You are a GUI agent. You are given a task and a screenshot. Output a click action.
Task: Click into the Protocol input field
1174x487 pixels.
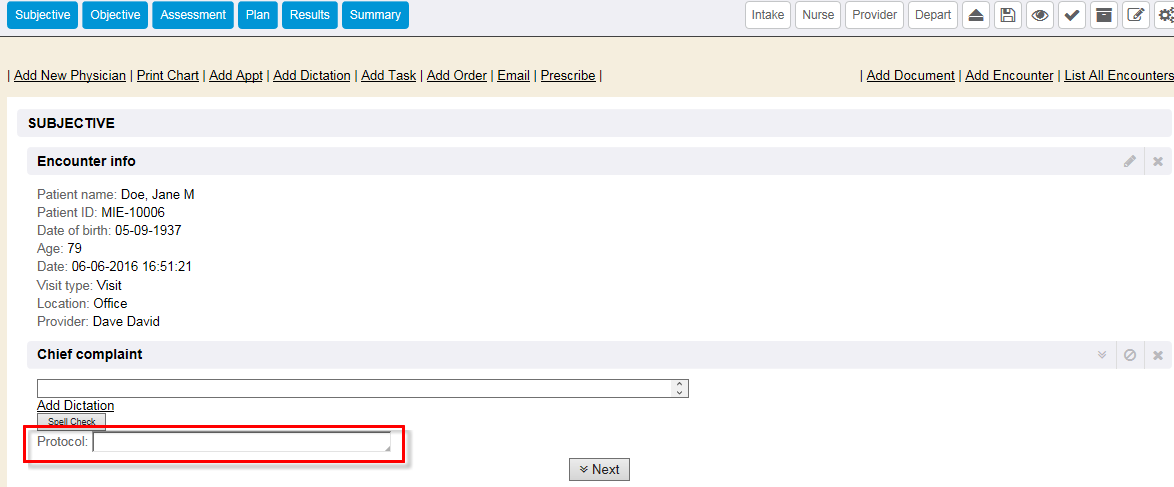(242, 442)
